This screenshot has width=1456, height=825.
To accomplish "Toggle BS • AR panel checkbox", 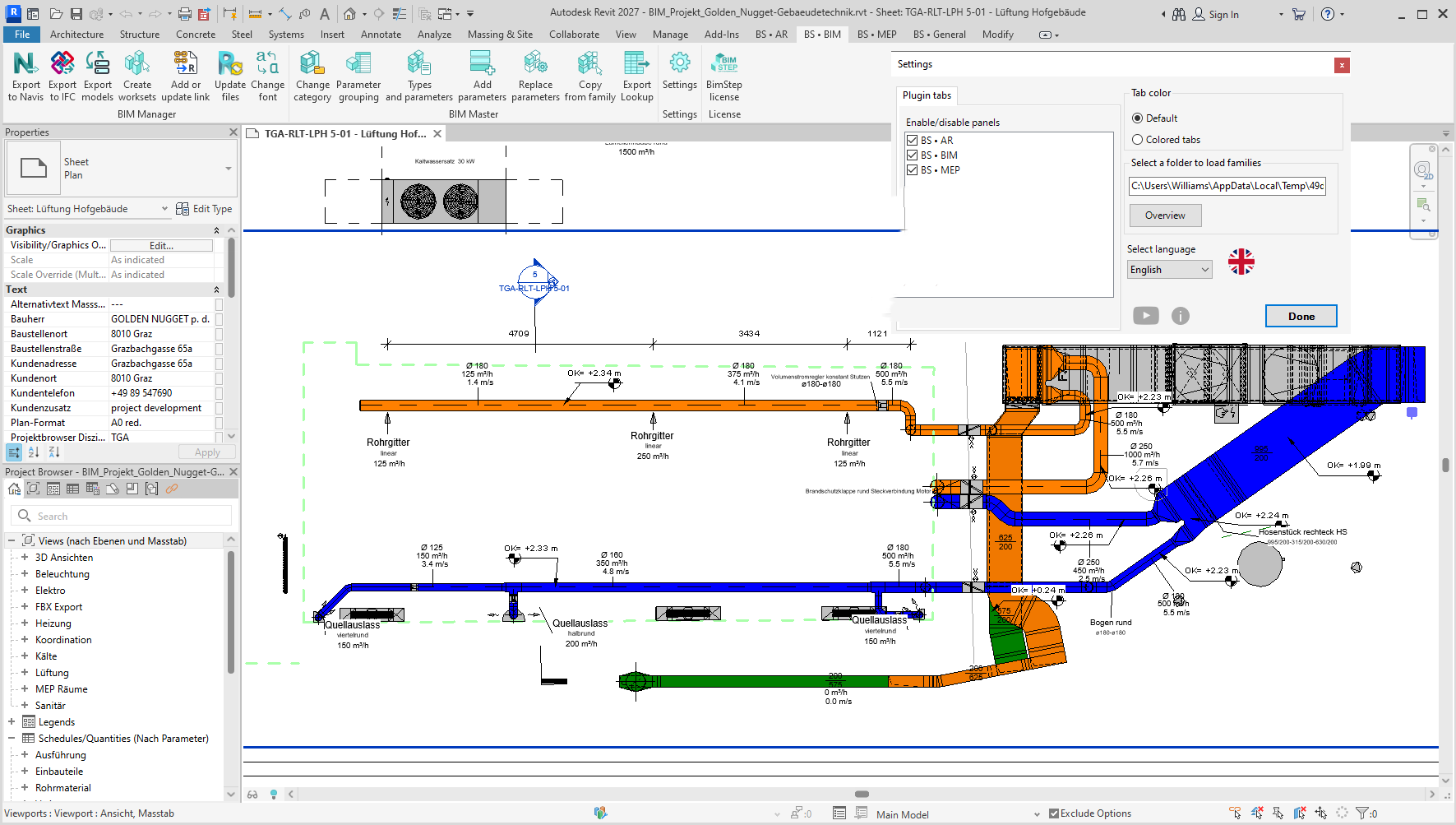I will [x=912, y=141].
